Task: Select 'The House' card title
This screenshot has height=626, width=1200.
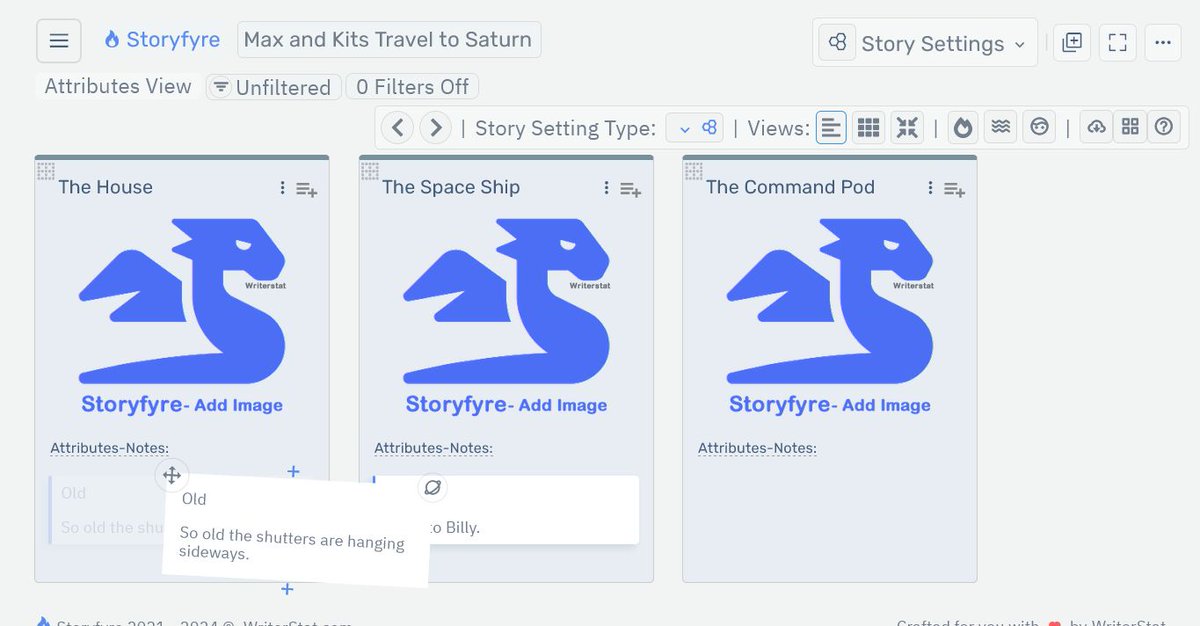Action: pos(105,187)
